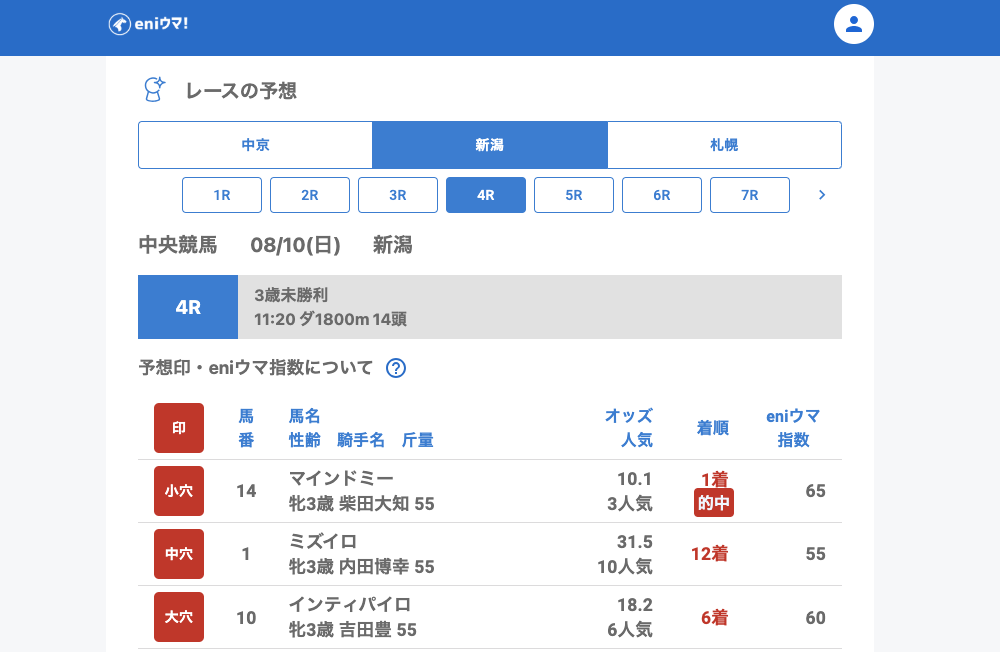
Task: Select the 新潟 racecourse tab
Action: pyautogui.click(x=489, y=145)
